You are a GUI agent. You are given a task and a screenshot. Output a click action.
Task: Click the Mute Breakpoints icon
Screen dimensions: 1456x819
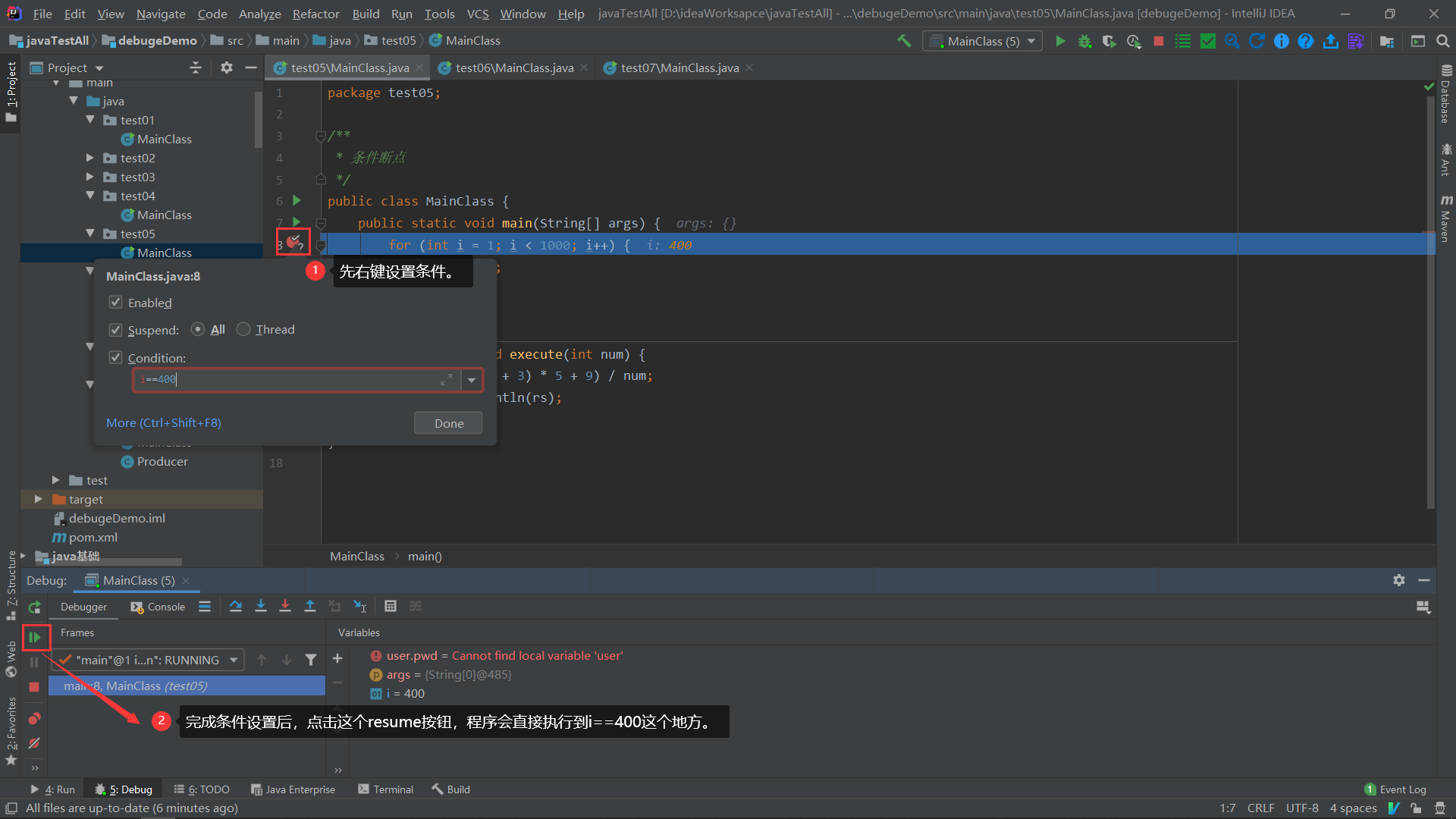click(34, 744)
